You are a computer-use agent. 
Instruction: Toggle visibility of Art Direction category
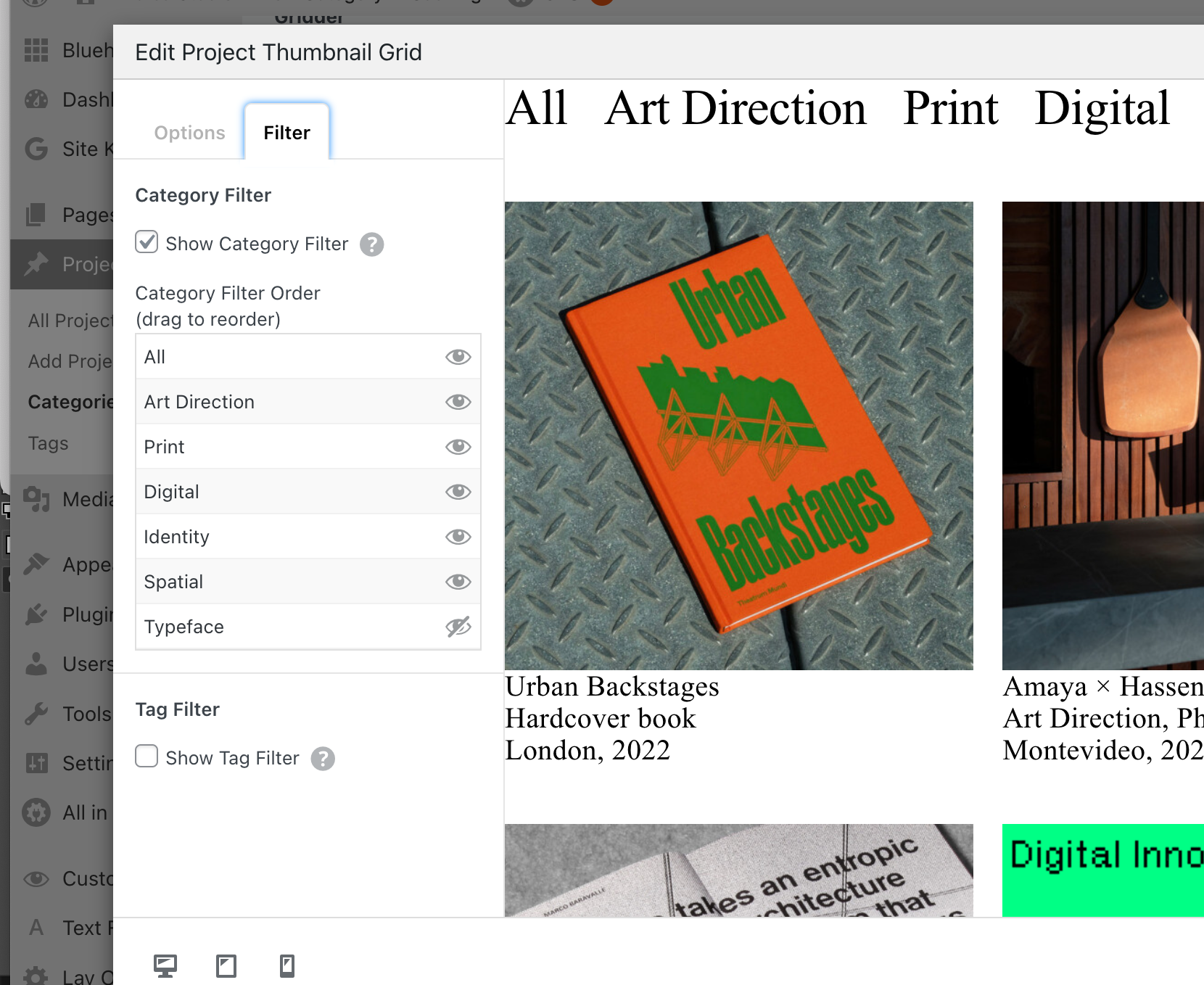(x=458, y=402)
